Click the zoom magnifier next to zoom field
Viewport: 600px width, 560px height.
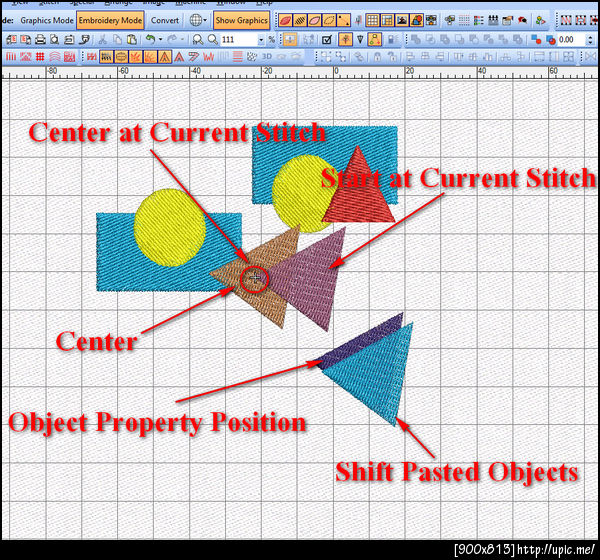point(213,39)
